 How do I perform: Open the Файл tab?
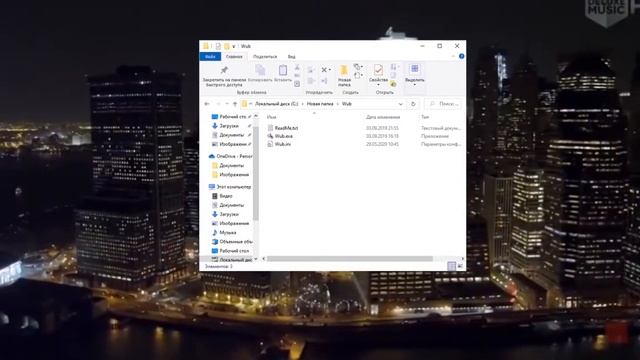(x=210, y=56)
